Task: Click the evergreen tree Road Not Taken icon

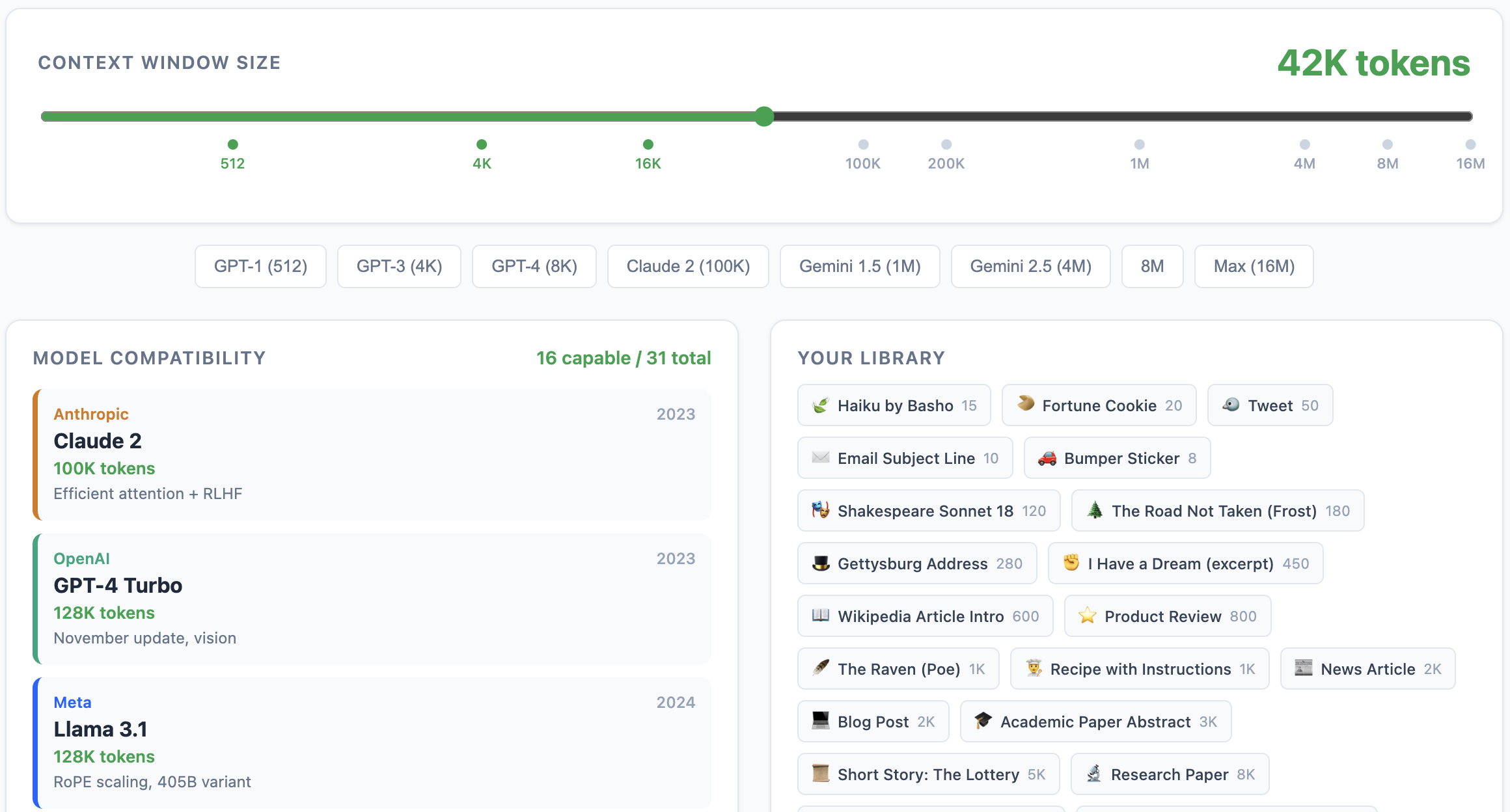Action: (x=1095, y=510)
